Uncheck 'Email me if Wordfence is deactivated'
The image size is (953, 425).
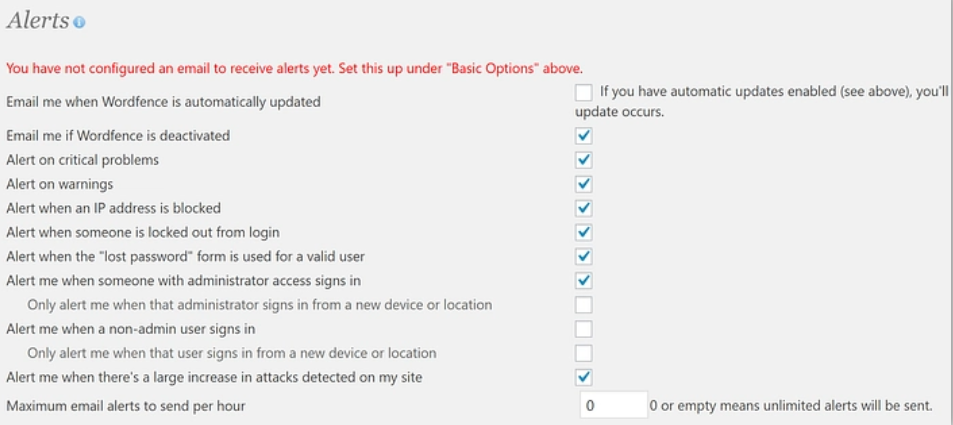584,136
